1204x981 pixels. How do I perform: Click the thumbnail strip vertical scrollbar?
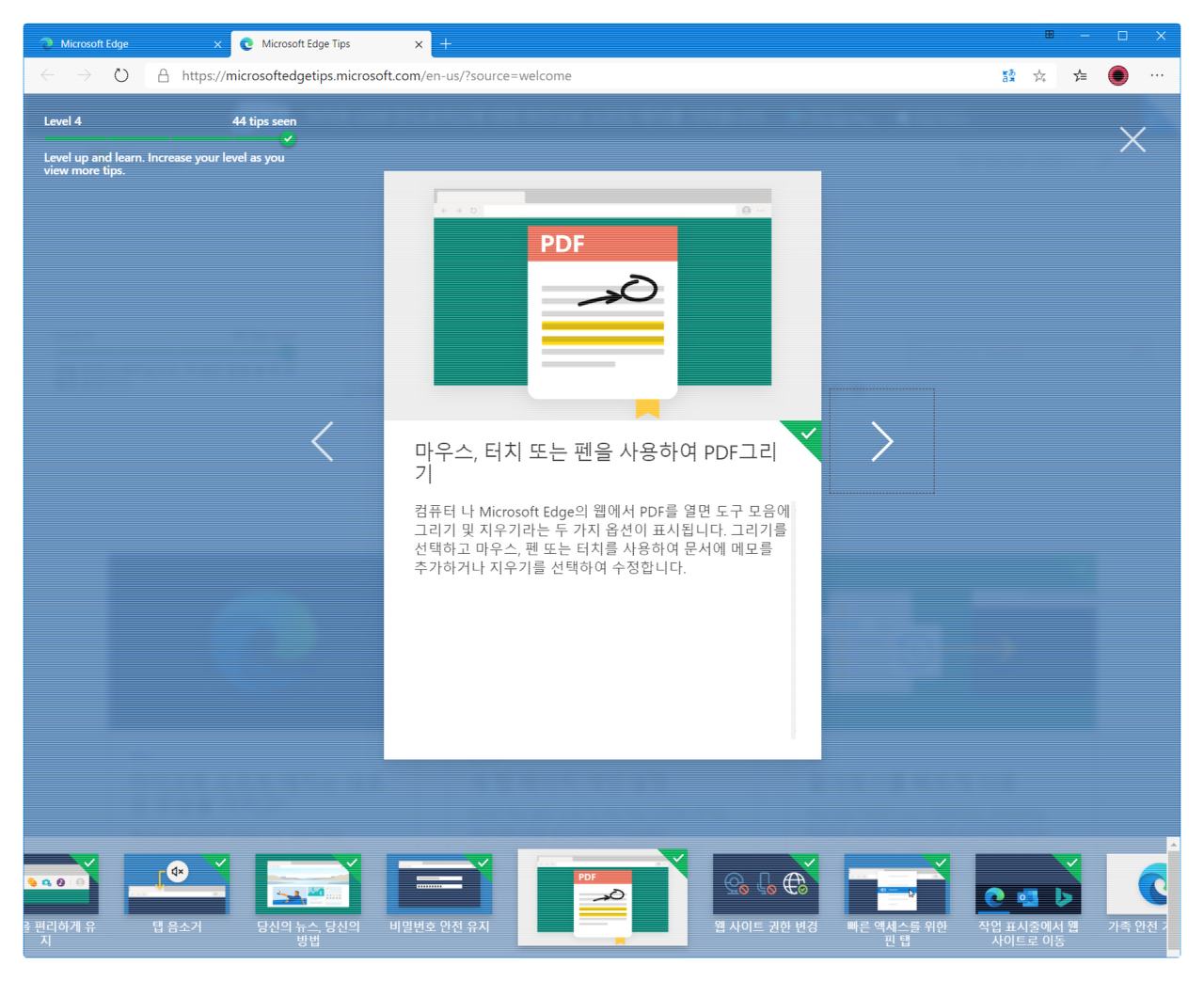(1173, 896)
